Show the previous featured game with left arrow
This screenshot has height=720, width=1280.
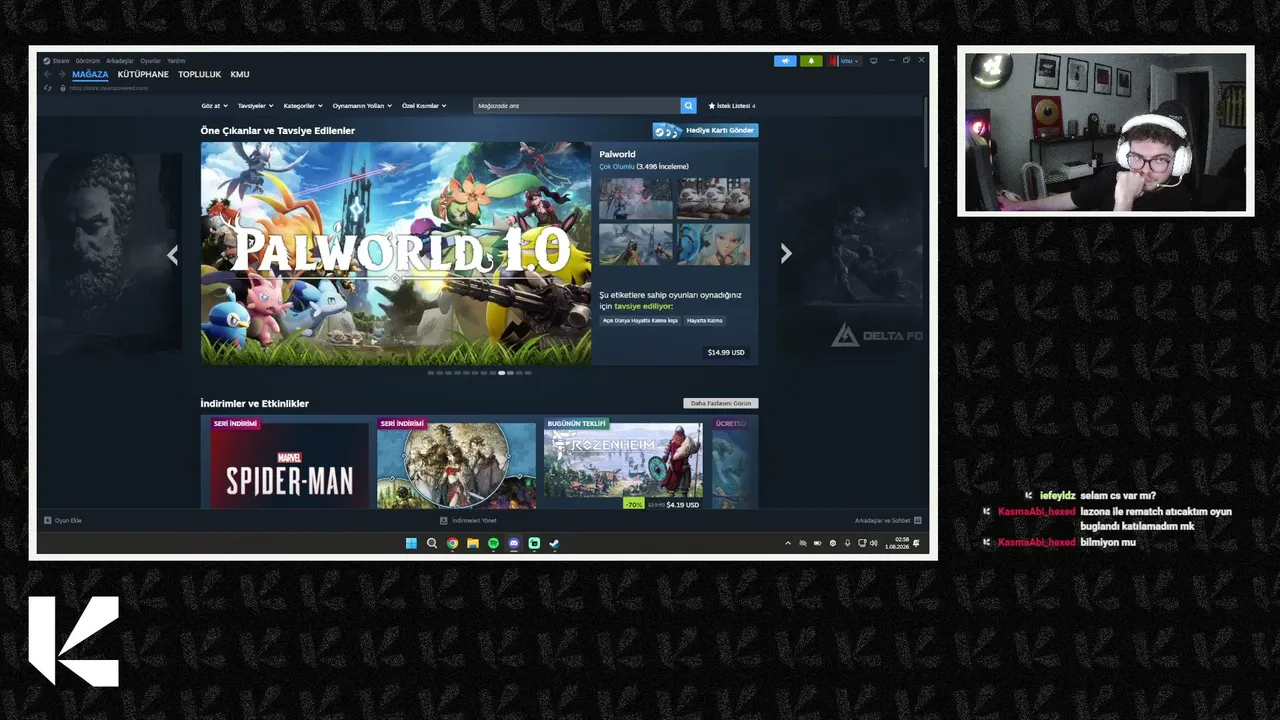[x=172, y=255]
